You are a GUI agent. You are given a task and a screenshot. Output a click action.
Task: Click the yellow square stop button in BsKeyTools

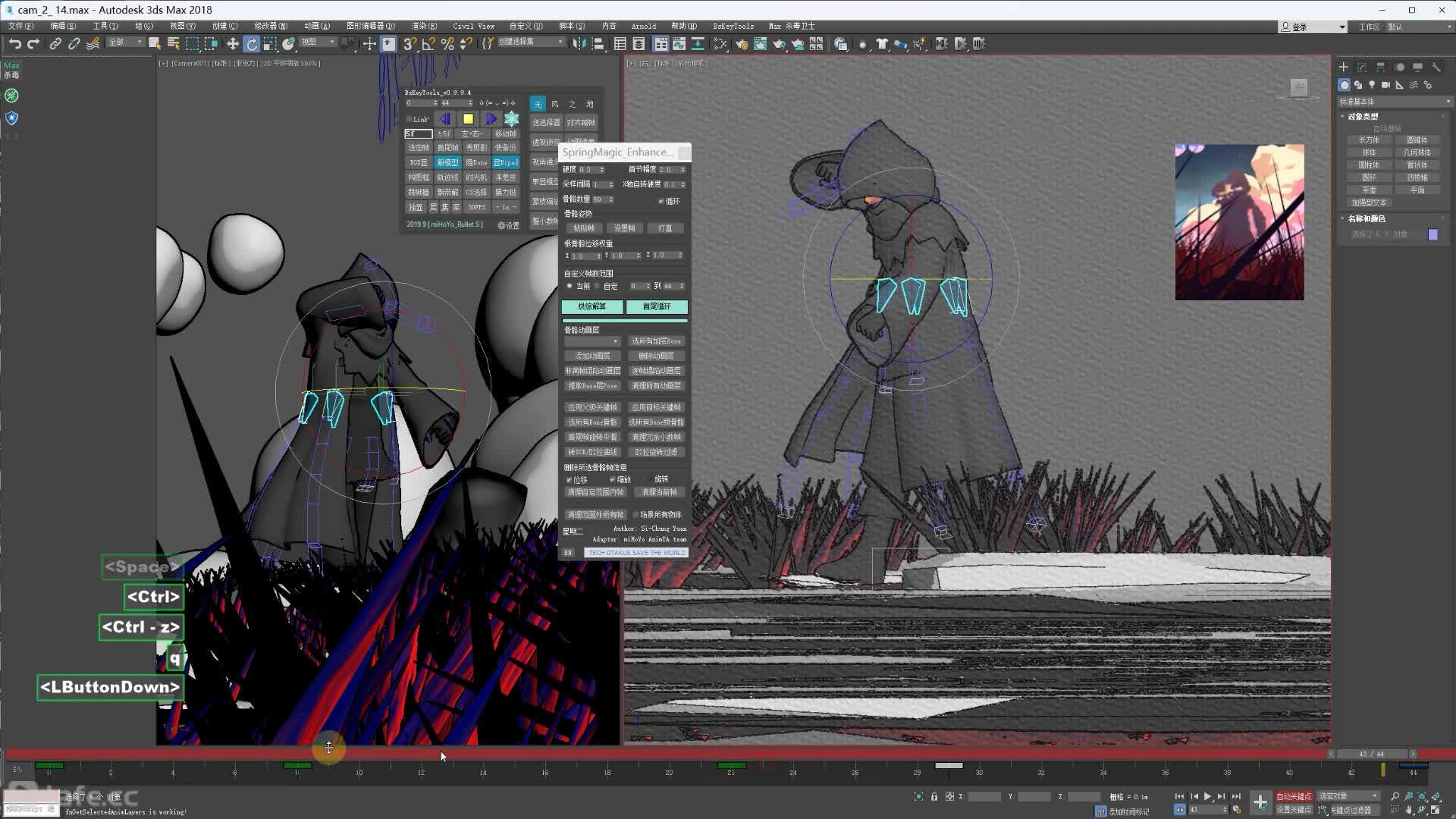468,119
